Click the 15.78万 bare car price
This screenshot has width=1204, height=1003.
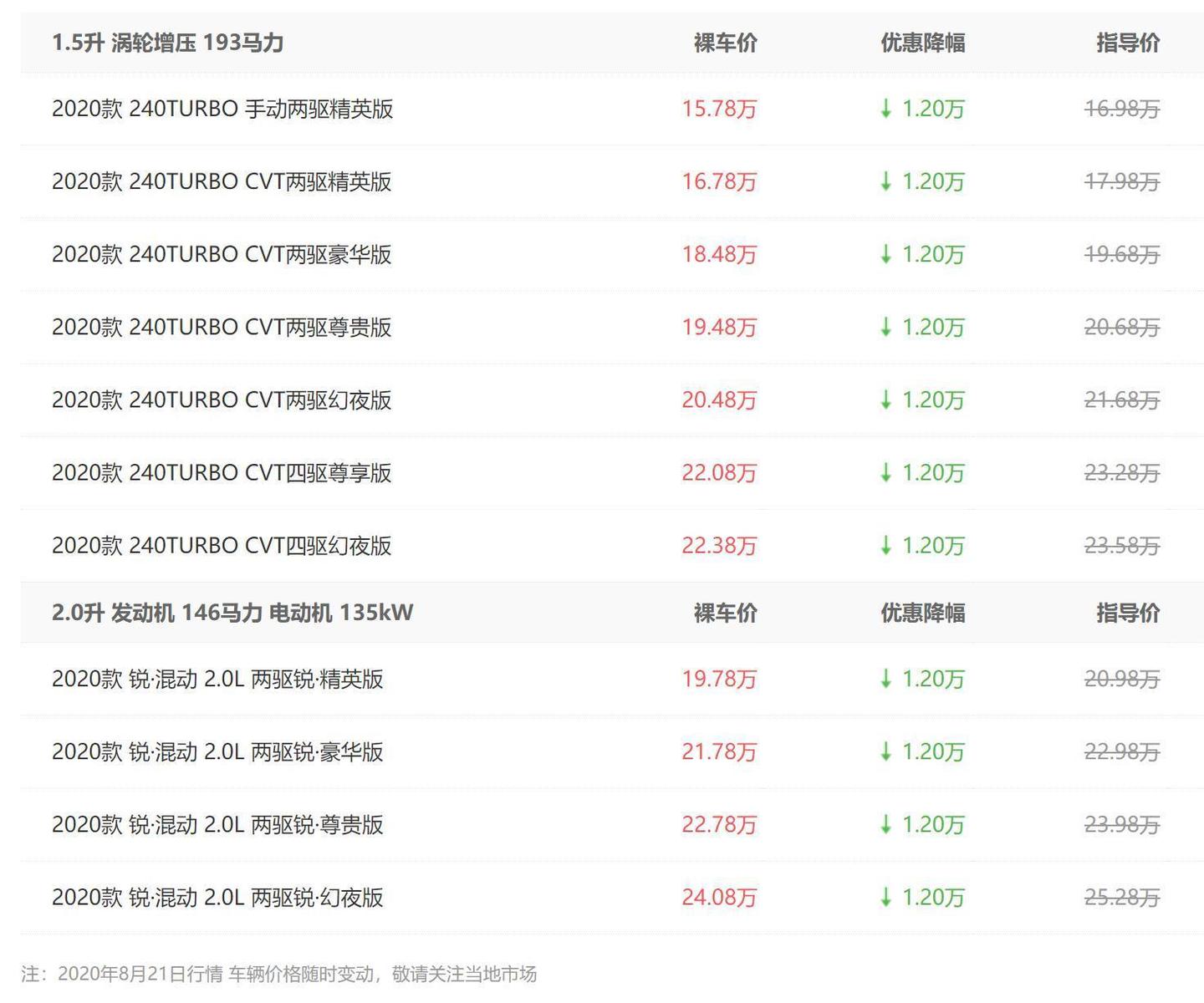coord(719,109)
